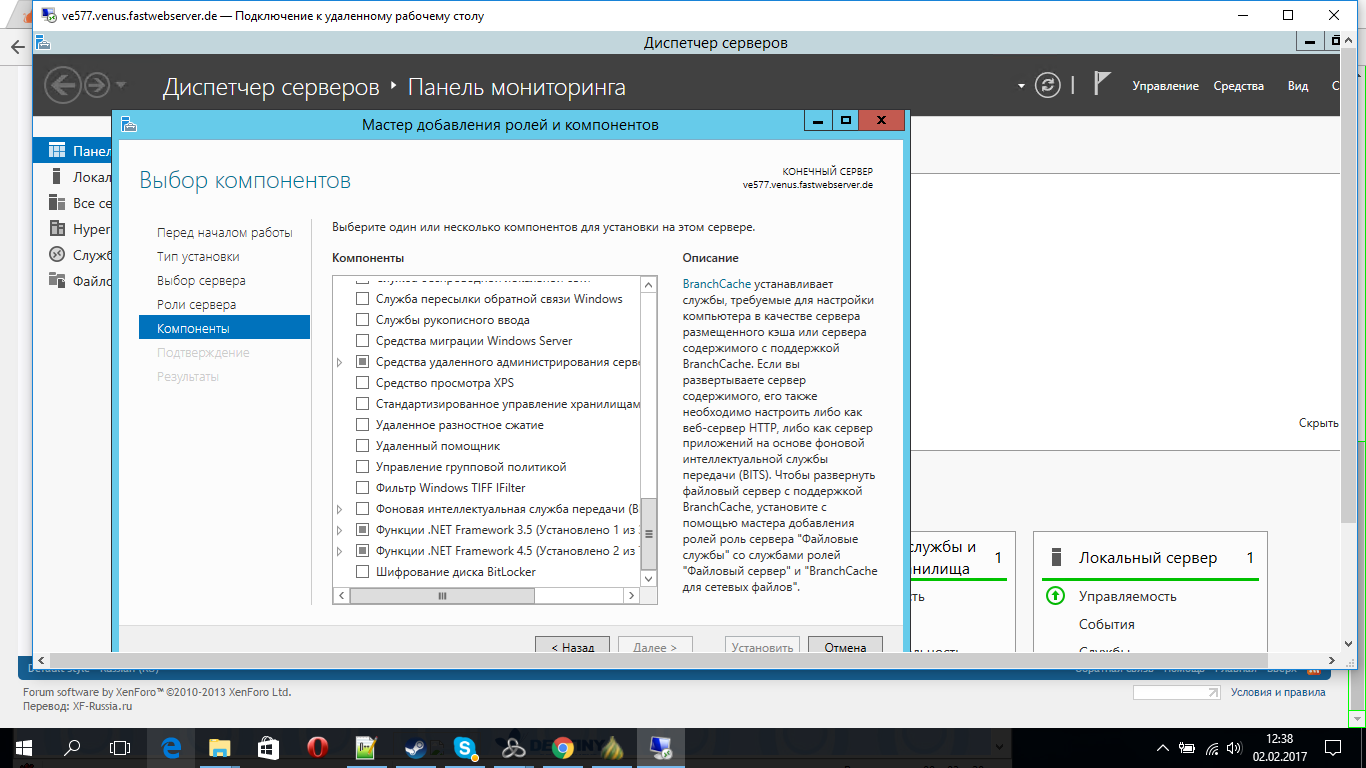Screen dimensions: 1366x768
Task: Select the Hyper-V icon in sidebar
Action: coord(56,229)
